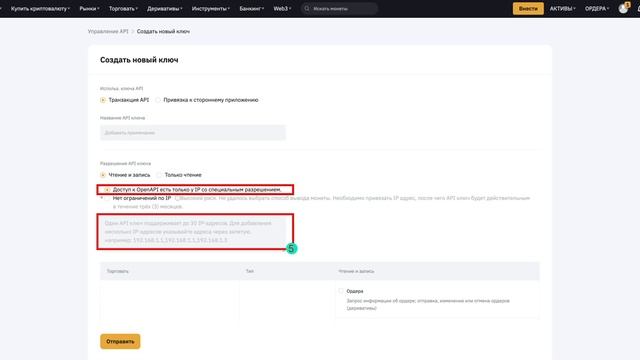Open the user profile avatar icon
640x360 pixels.
pyautogui.click(x=623, y=9)
